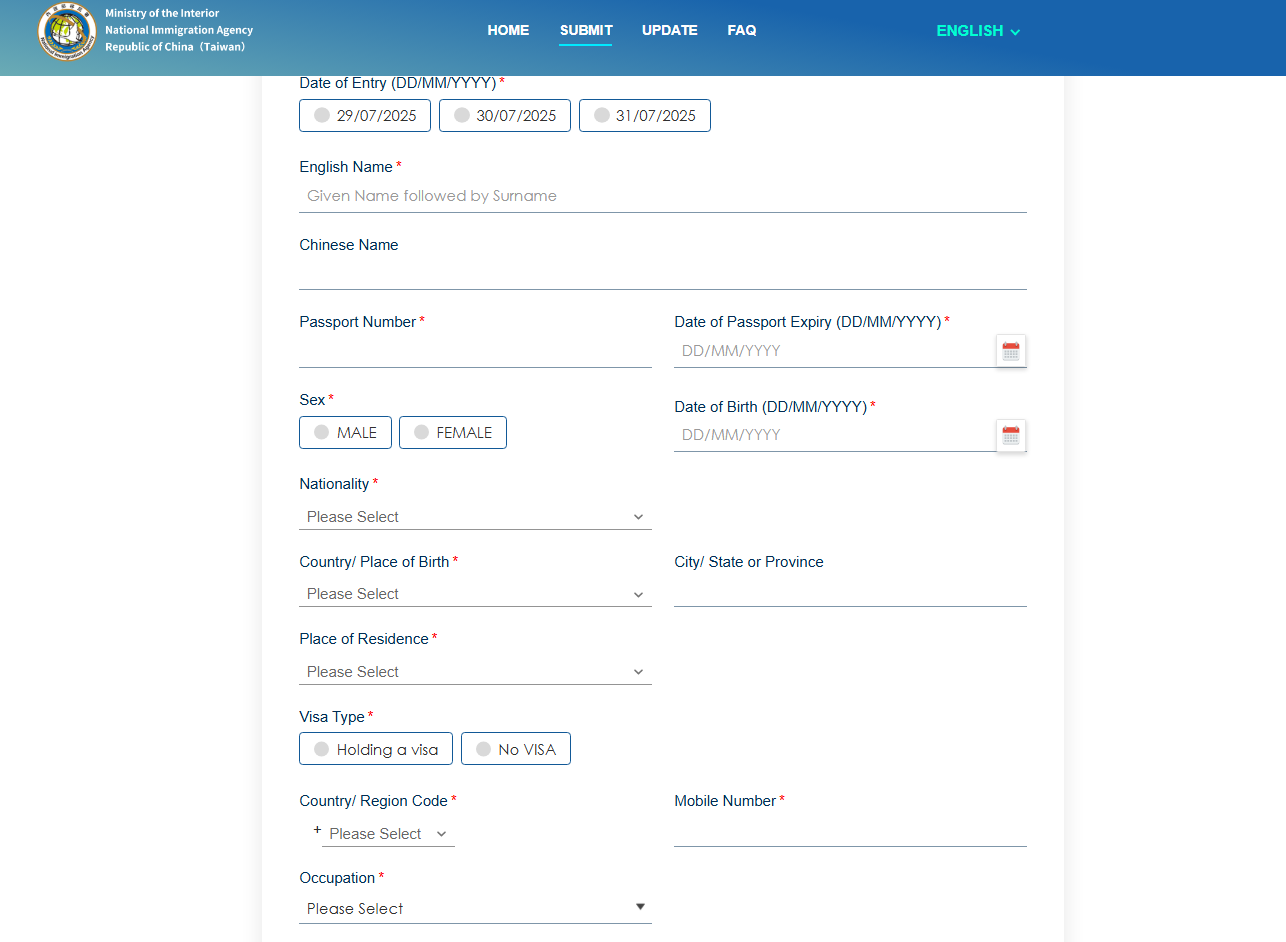Click the Date of Birth input field
Image resolution: width=1286 pixels, height=942 pixels.
tap(835, 435)
